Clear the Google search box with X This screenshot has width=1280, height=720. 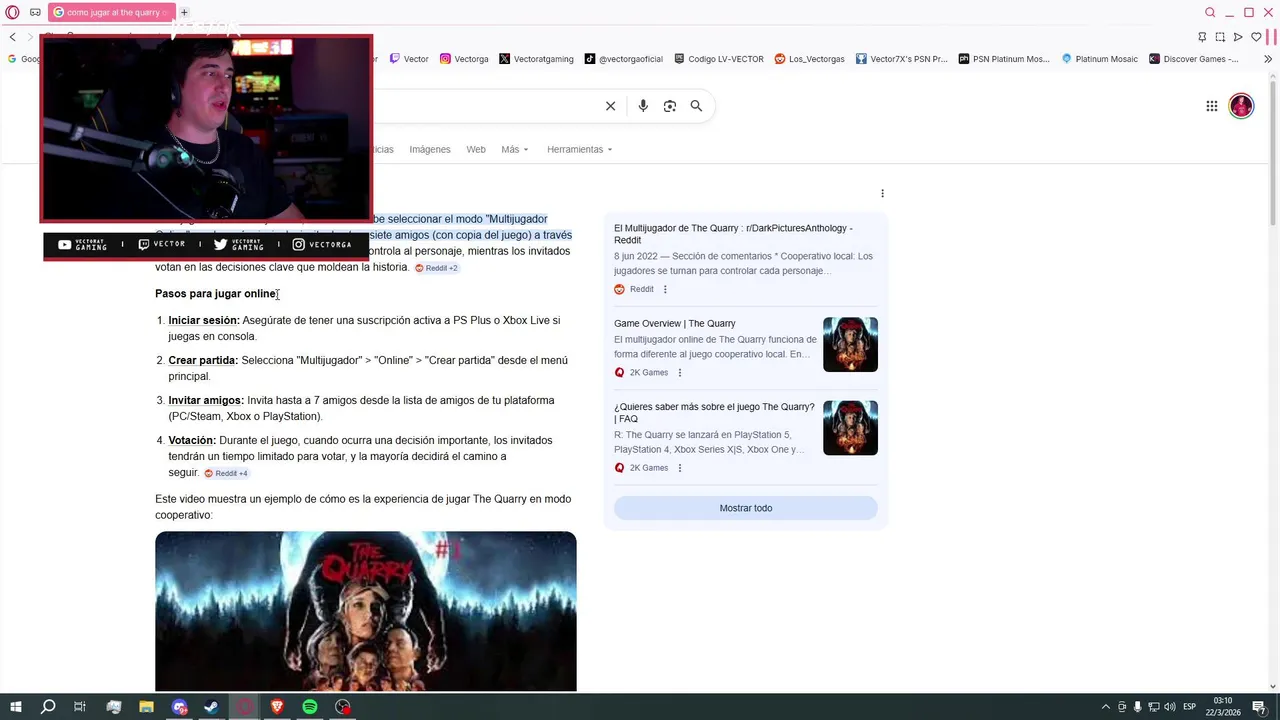pyautogui.click(x=610, y=106)
